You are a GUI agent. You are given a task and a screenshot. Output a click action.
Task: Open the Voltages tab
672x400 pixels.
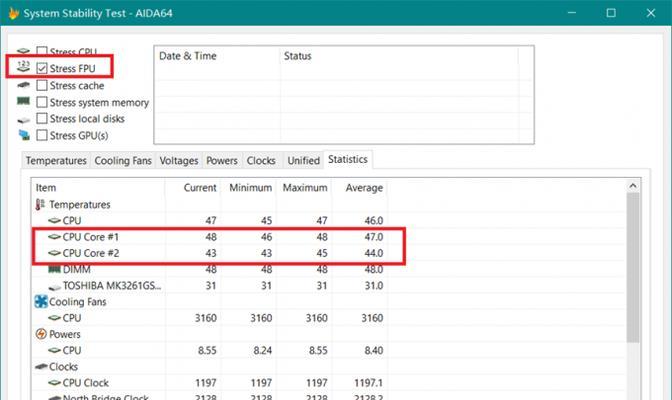tap(179, 161)
